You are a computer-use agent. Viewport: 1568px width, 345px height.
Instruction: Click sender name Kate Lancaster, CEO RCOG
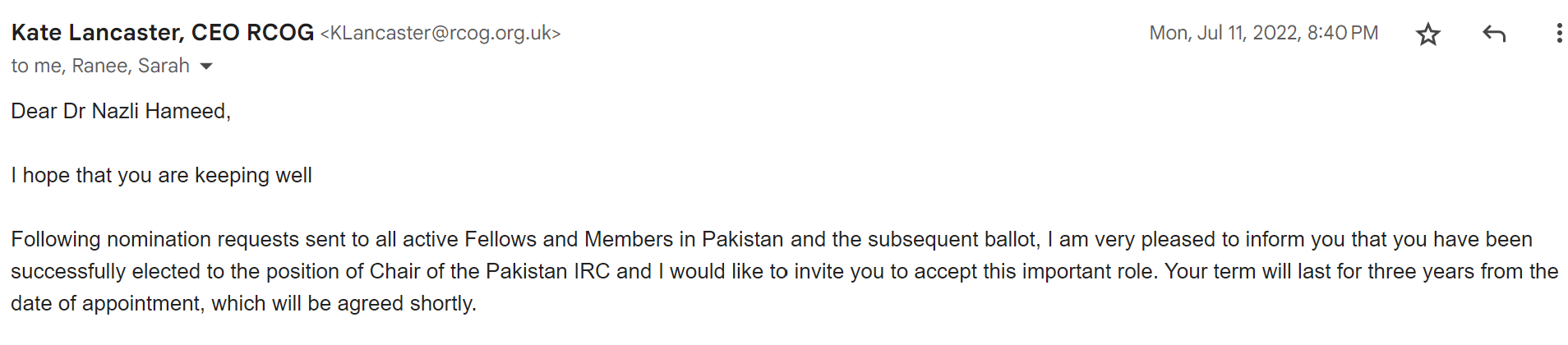[x=162, y=33]
